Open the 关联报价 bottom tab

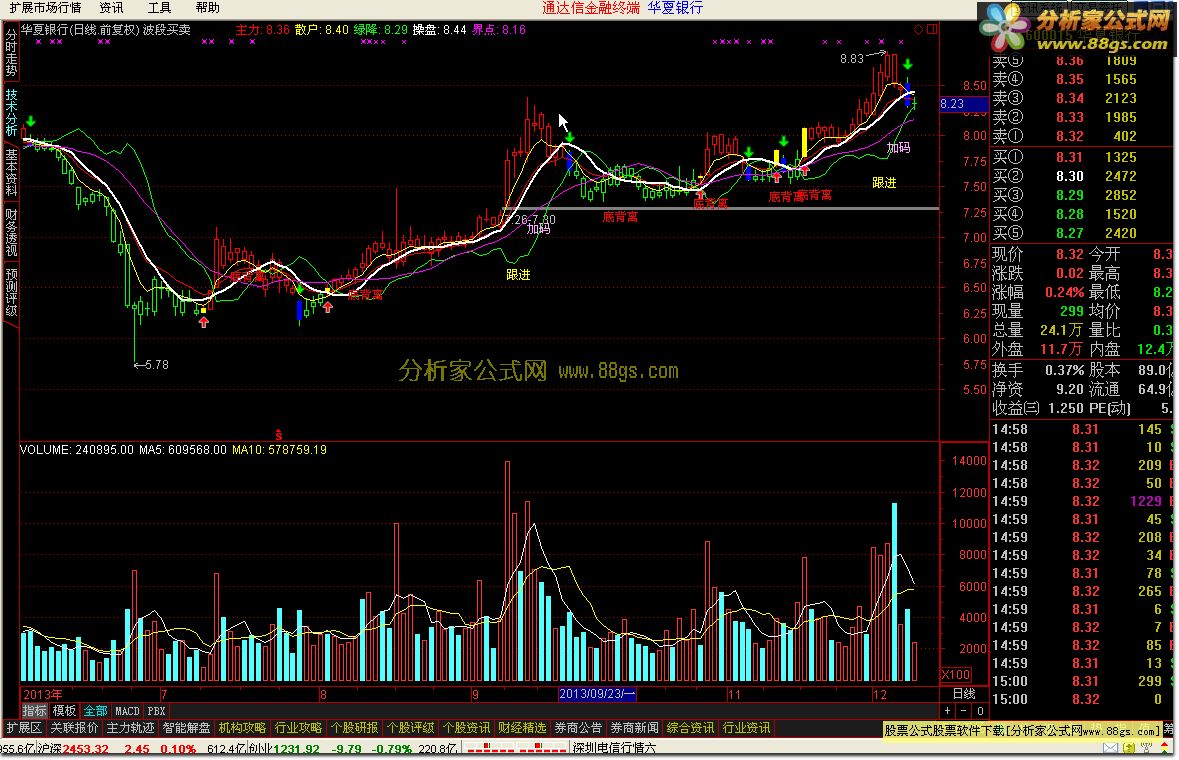click(74, 728)
